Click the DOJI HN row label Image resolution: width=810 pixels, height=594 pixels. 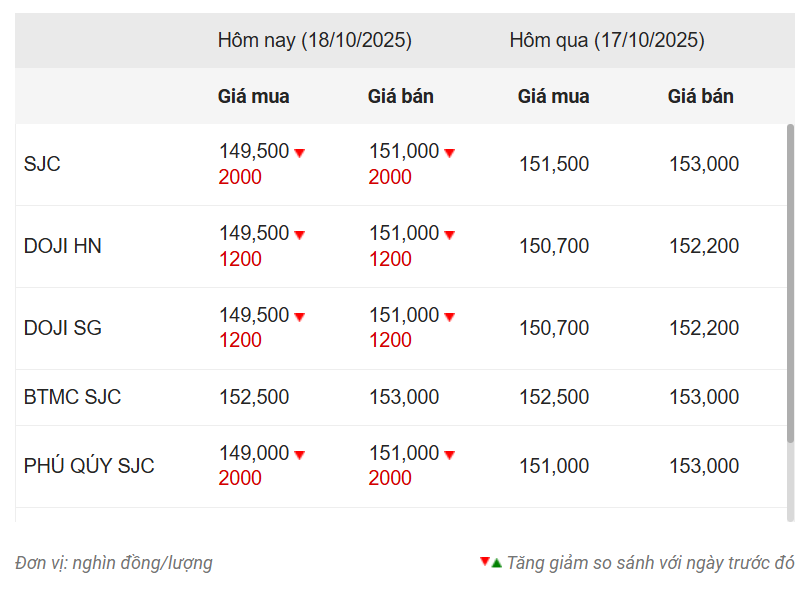(62, 246)
